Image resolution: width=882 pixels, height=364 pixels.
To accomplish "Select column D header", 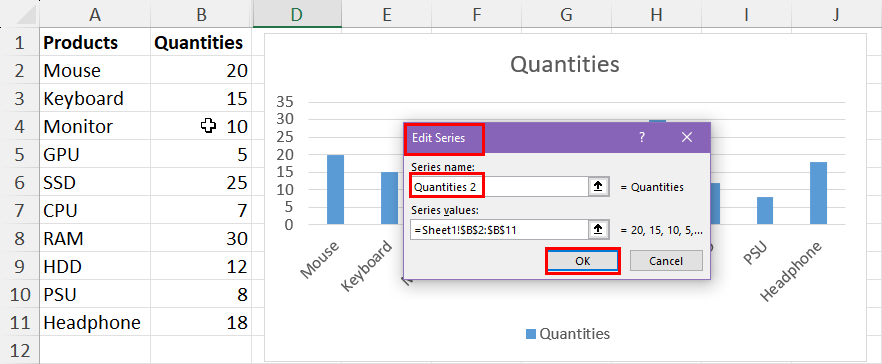I will point(296,15).
